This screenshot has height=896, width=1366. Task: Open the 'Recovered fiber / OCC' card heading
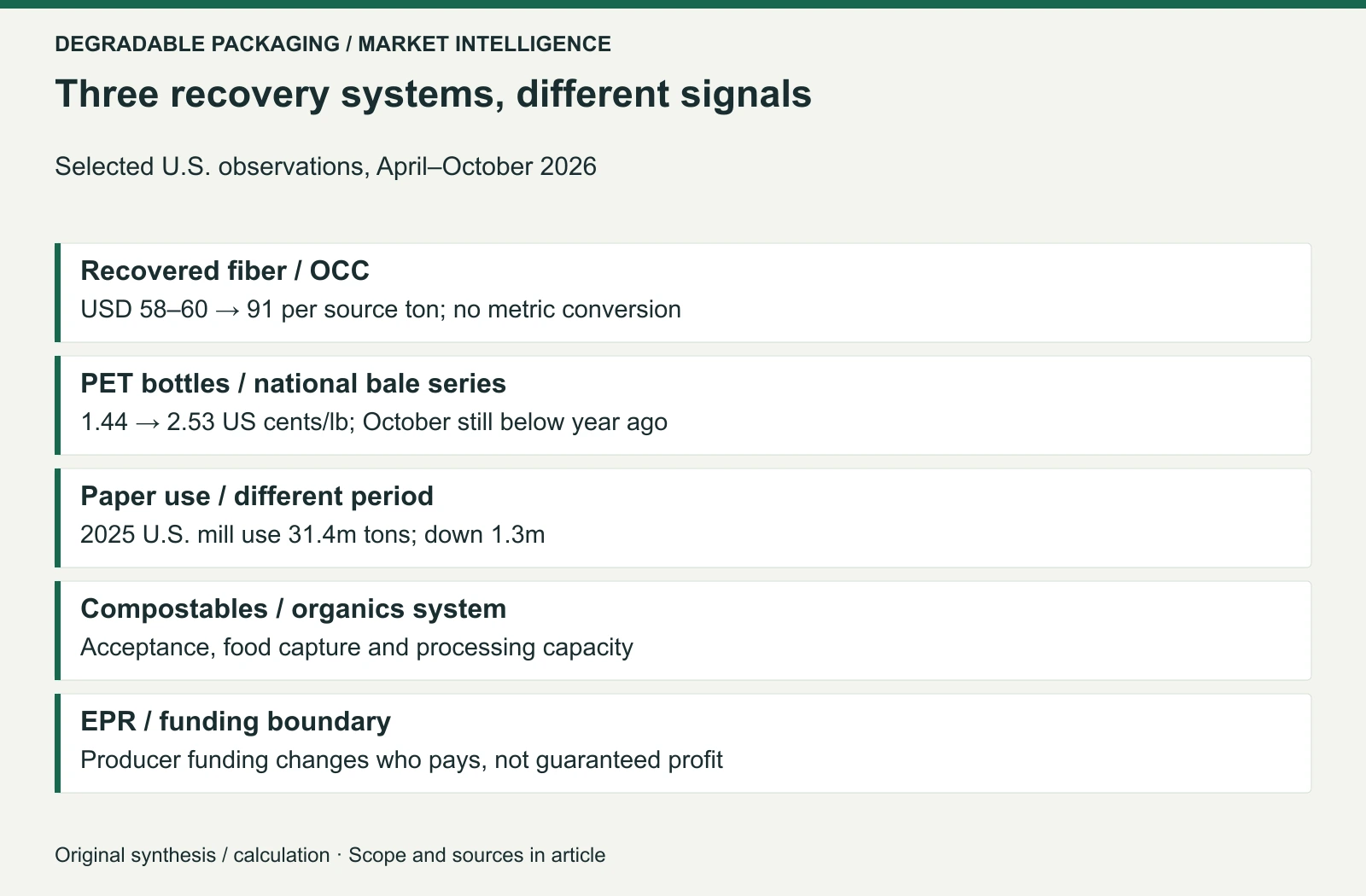click(x=225, y=271)
